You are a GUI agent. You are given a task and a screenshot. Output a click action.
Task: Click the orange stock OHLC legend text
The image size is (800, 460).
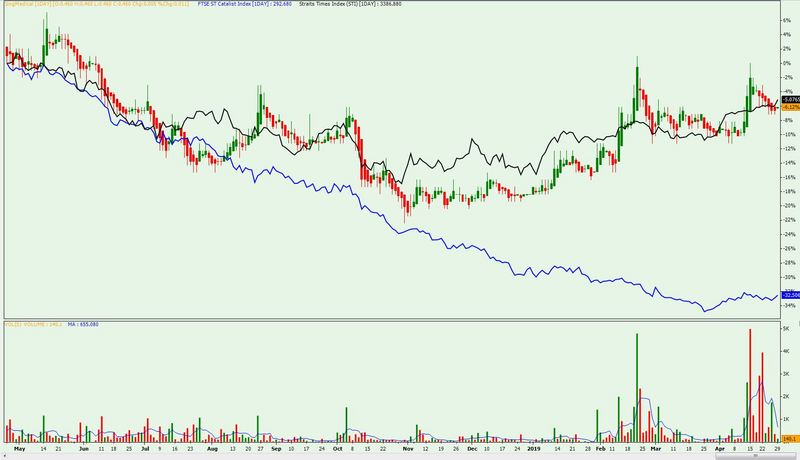click(x=97, y=4)
